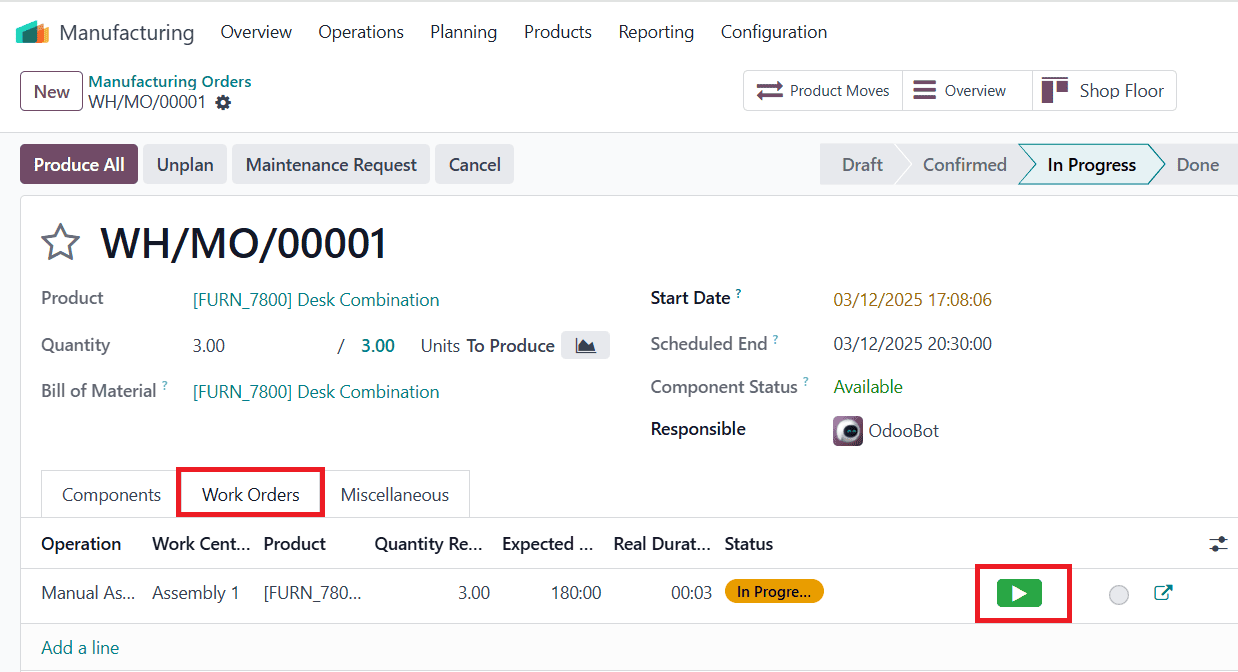
Task: Open work order in external link icon
Action: [1163, 593]
